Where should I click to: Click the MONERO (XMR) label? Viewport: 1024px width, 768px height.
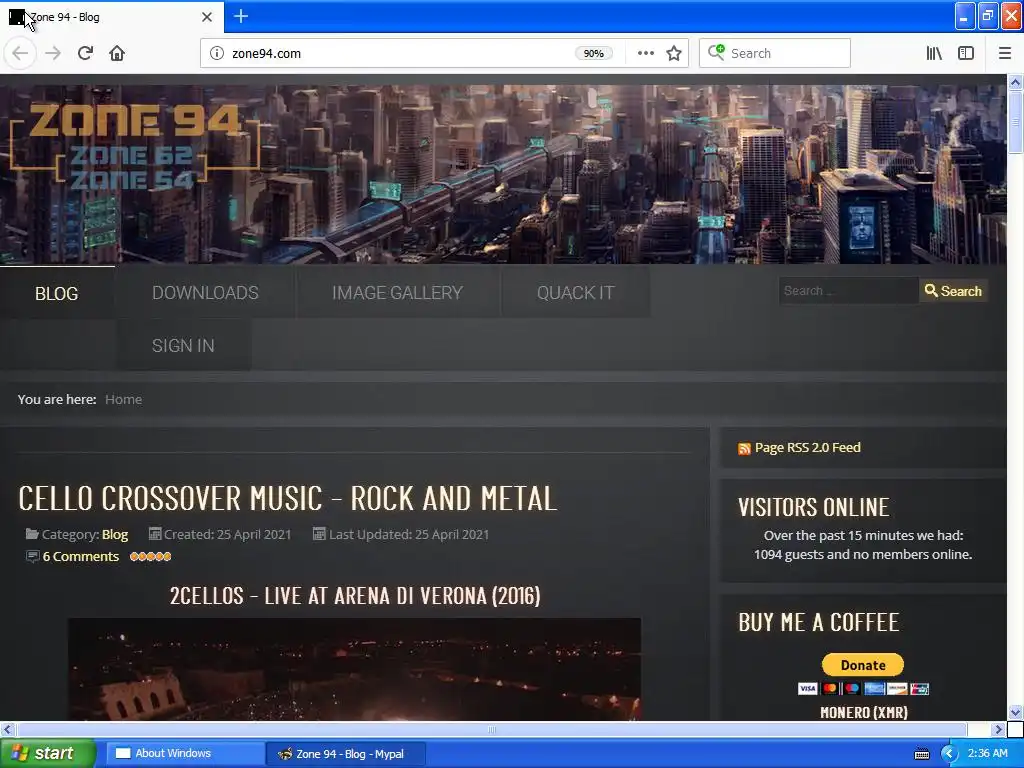click(863, 712)
